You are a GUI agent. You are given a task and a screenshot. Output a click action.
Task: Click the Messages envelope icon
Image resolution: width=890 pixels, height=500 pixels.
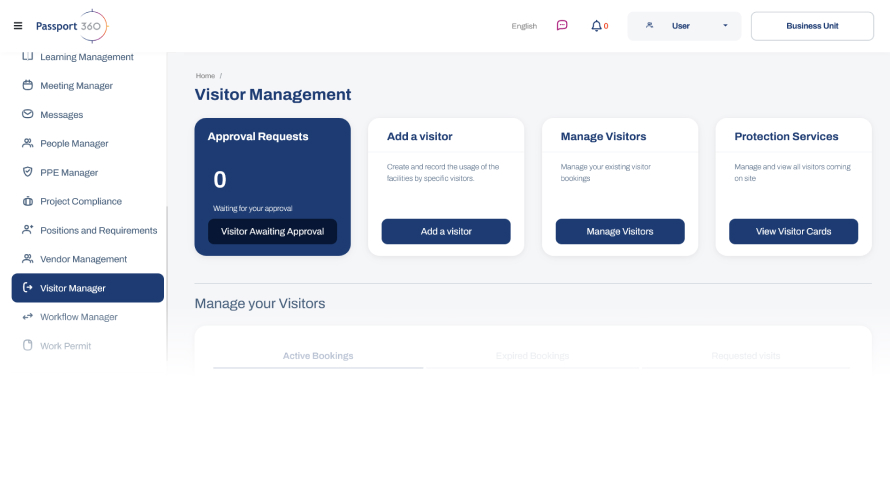tap(27, 114)
